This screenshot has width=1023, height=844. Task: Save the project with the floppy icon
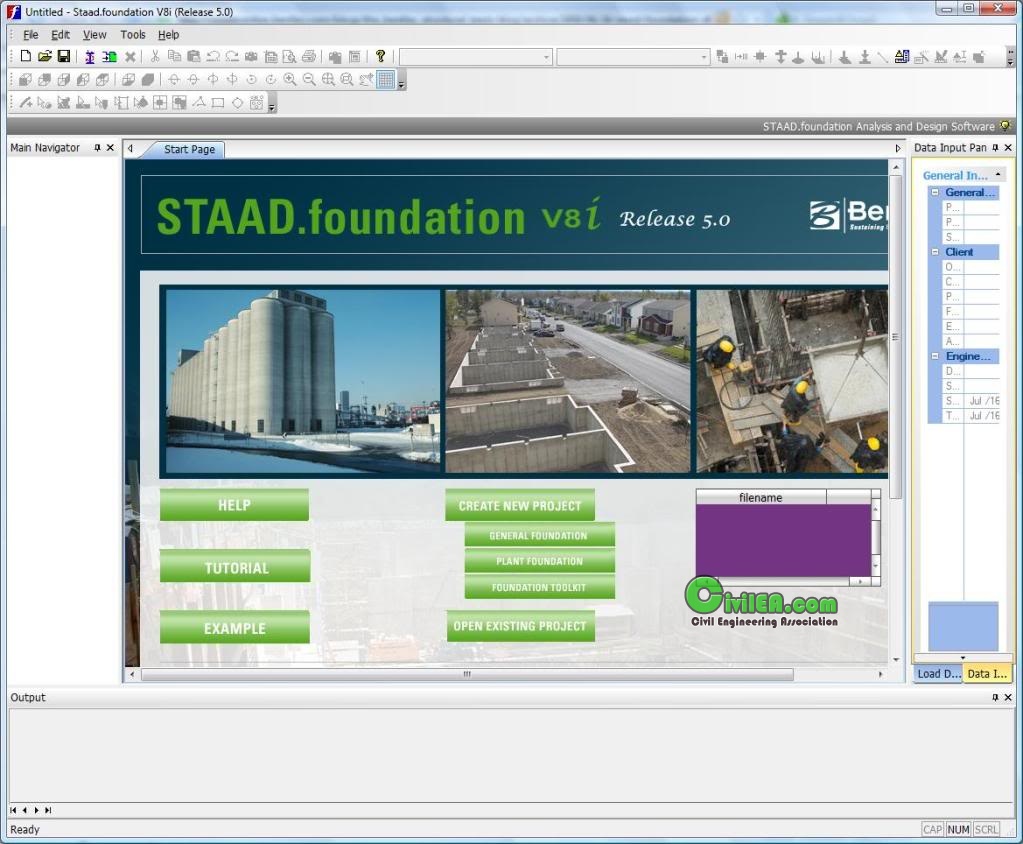click(63, 57)
